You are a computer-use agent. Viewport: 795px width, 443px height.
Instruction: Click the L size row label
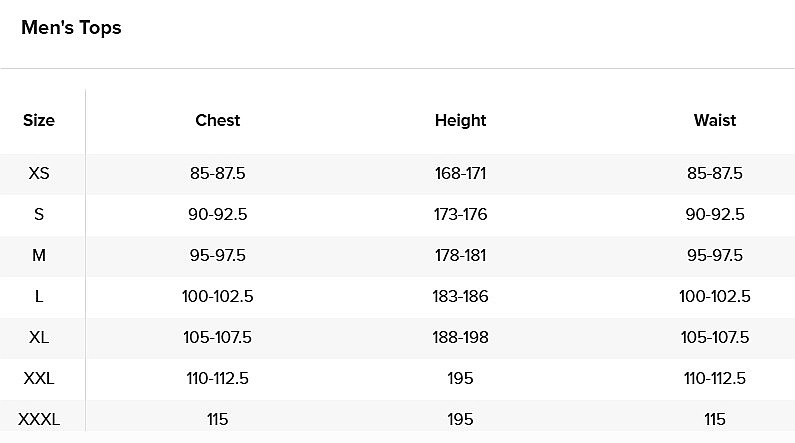(x=39, y=296)
